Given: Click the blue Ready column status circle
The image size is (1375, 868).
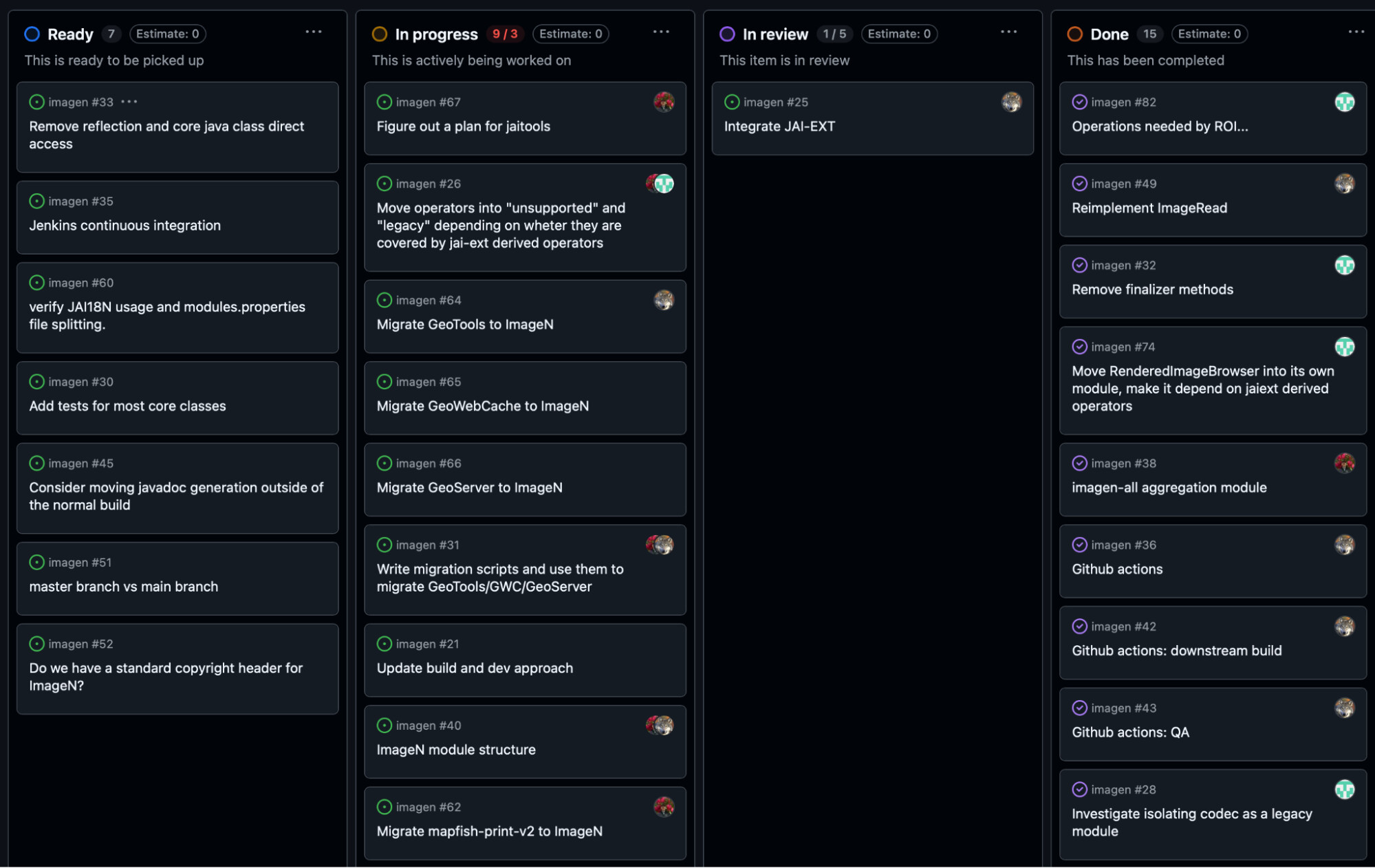Looking at the screenshot, I should click(32, 34).
